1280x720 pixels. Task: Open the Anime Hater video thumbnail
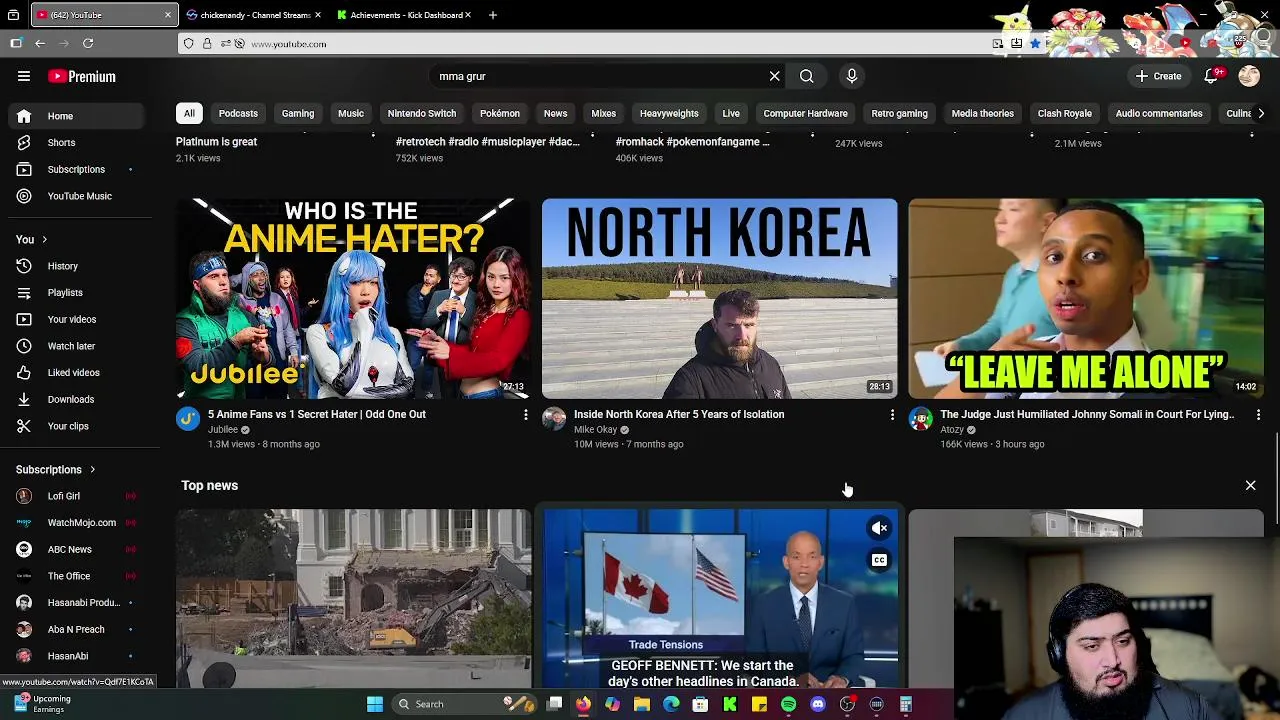pyautogui.click(x=354, y=298)
